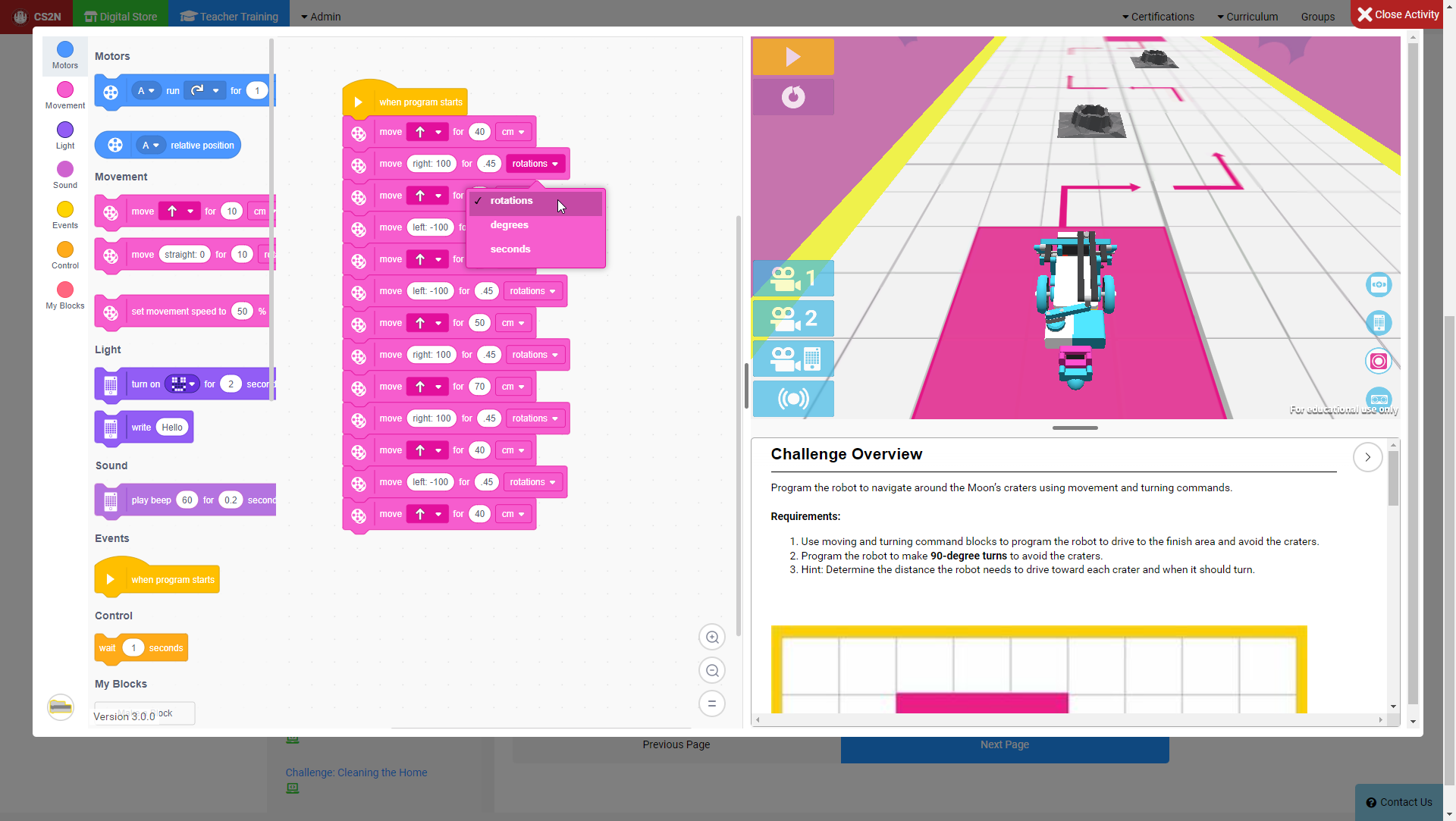
Task: Open the cm unit dropdown on first move block
Action: click(x=513, y=132)
